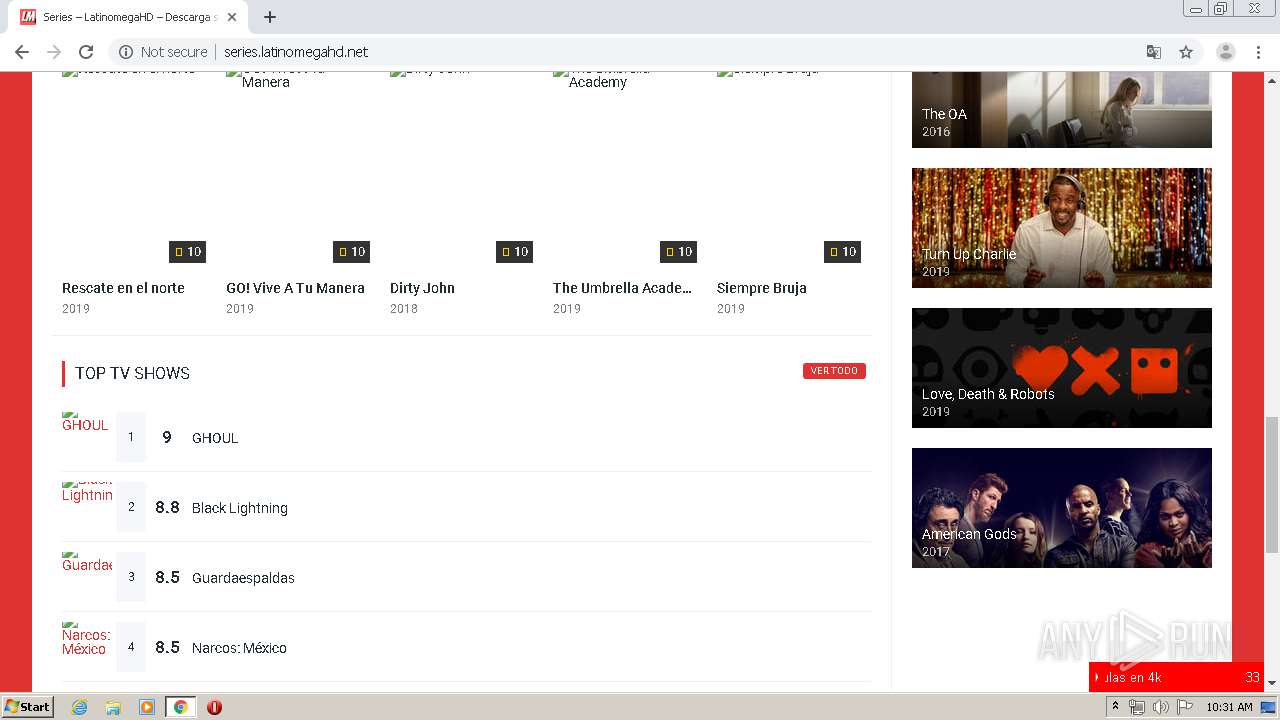This screenshot has height=720, width=1280.
Task: Click rating badge on Dirty John
Action: (515, 252)
